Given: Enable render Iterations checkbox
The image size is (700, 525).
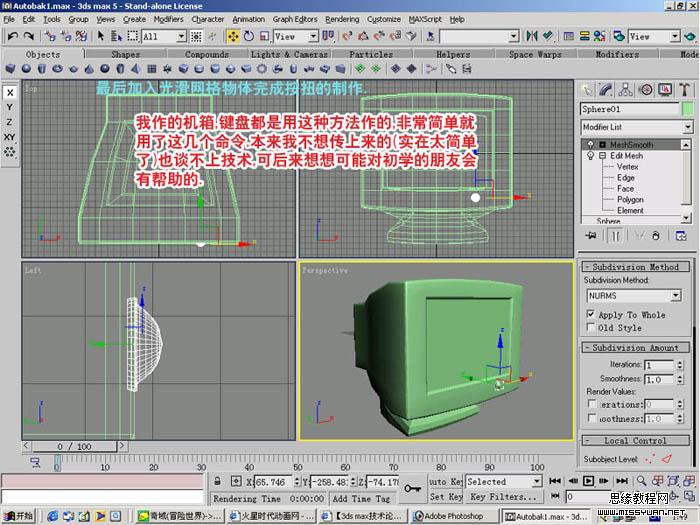Looking at the screenshot, I should pos(592,404).
